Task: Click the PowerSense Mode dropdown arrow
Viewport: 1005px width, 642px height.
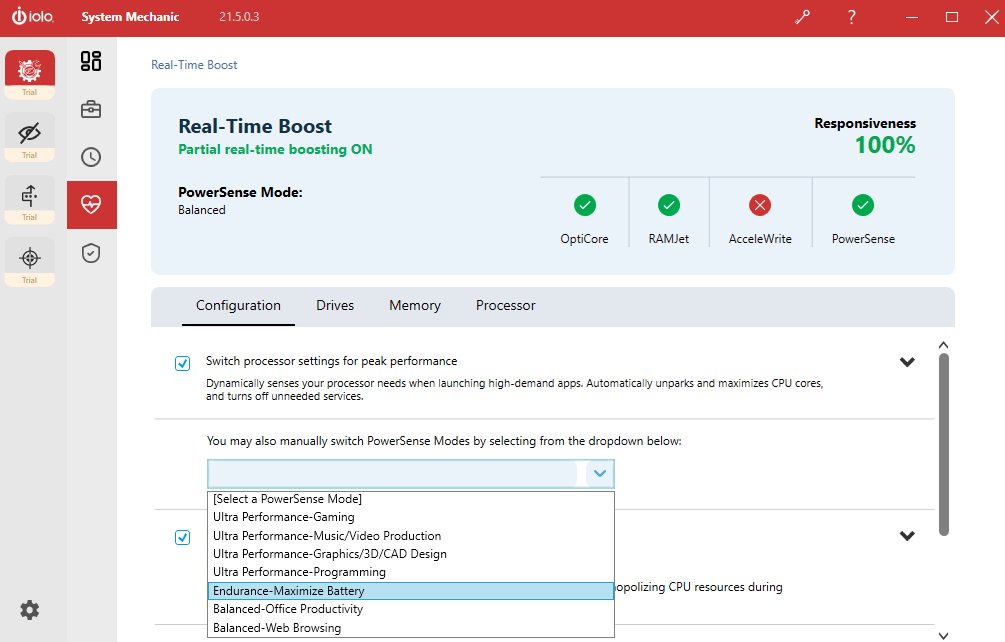Action: [599, 473]
